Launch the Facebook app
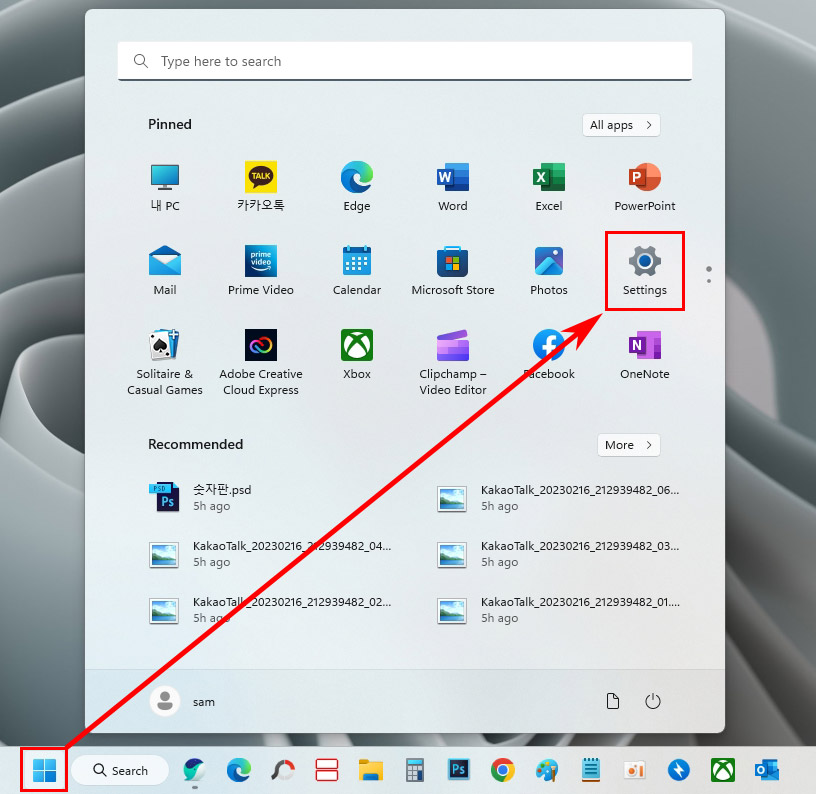Screen dimensions: 816x794 (549, 355)
